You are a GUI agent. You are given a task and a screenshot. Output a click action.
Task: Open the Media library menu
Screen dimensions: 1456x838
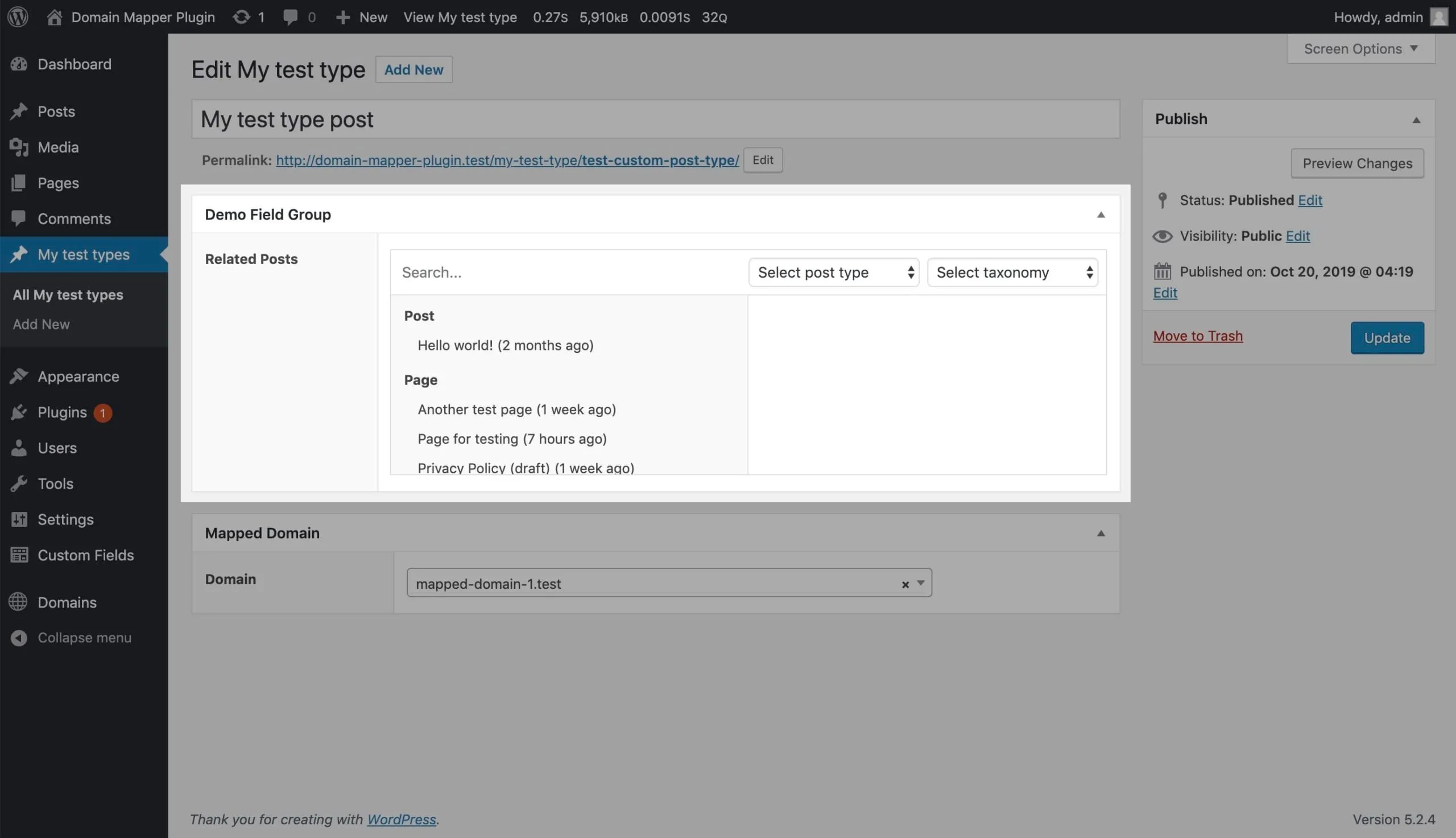pyautogui.click(x=57, y=147)
